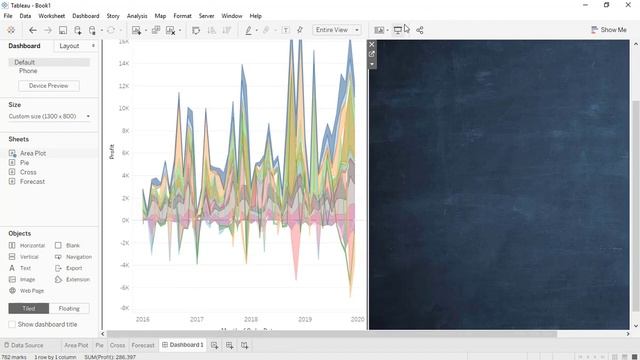Click the New worksheet toolbar icon
Image resolution: width=640 pixels, height=360 pixels.
coord(136,30)
